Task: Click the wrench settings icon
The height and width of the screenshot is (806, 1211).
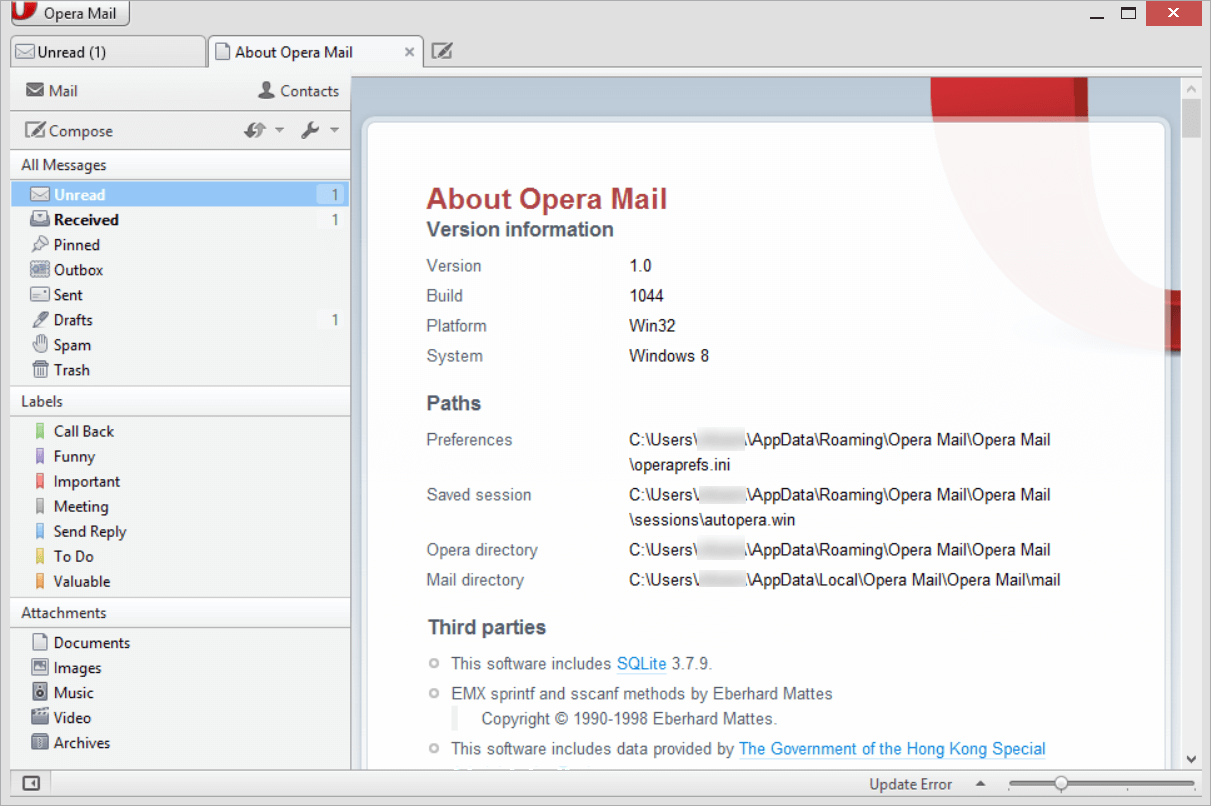Action: [310, 130]
